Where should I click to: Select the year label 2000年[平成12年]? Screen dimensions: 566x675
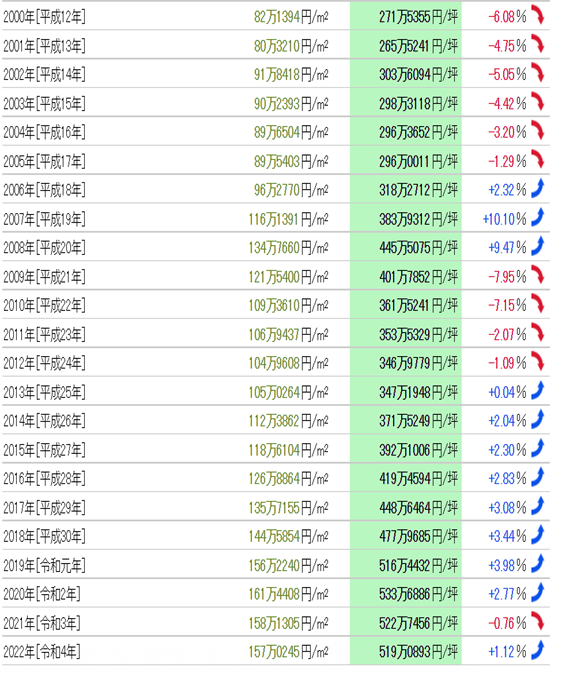44,17
